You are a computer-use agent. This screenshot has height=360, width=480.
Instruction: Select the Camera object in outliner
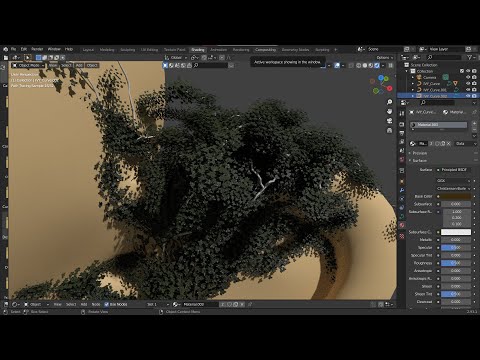pos(429,77)
